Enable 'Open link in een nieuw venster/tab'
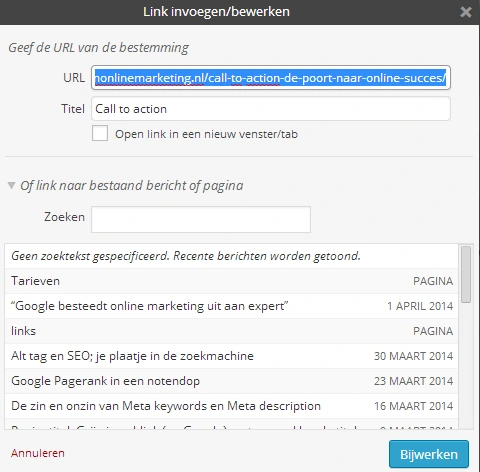Image resolution: width=480 pixels, height=472 pixels. (100, 133)
